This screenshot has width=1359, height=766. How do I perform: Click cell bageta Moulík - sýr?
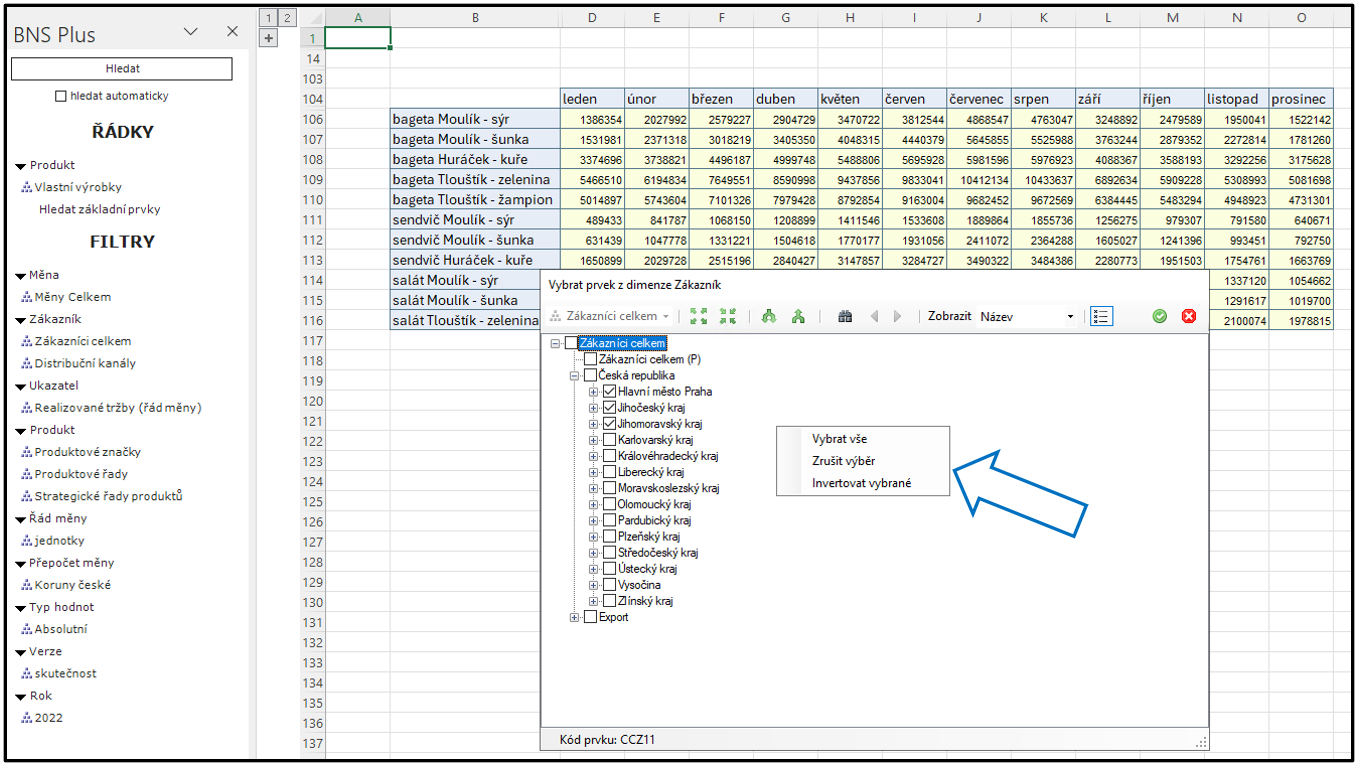click(x=475, y=119)
